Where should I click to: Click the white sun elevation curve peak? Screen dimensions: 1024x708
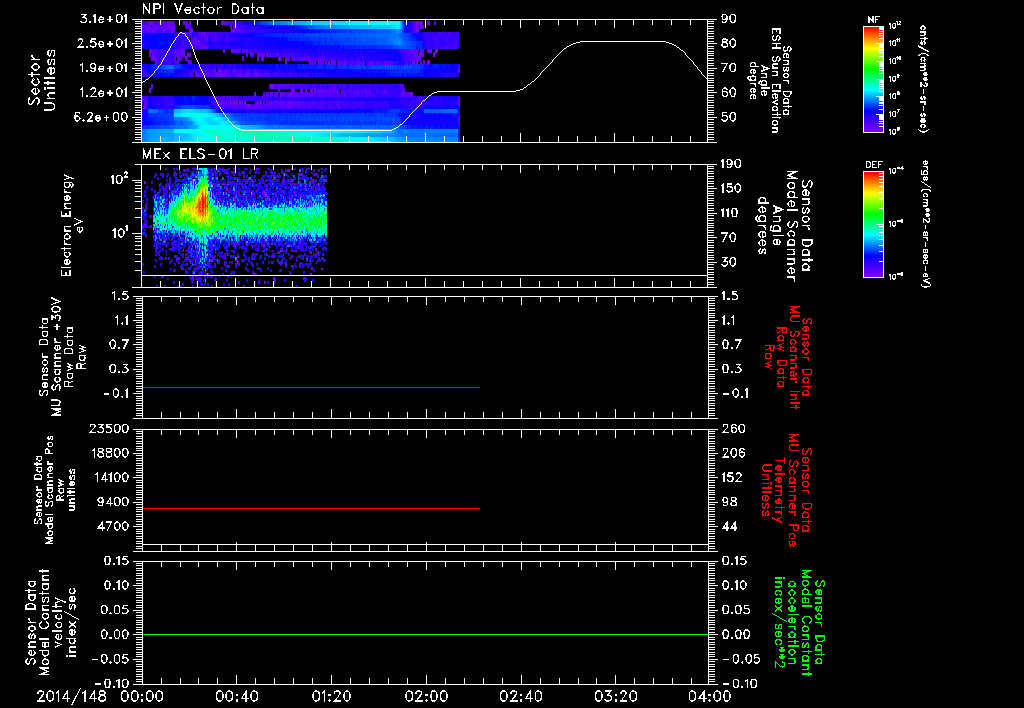182,33
